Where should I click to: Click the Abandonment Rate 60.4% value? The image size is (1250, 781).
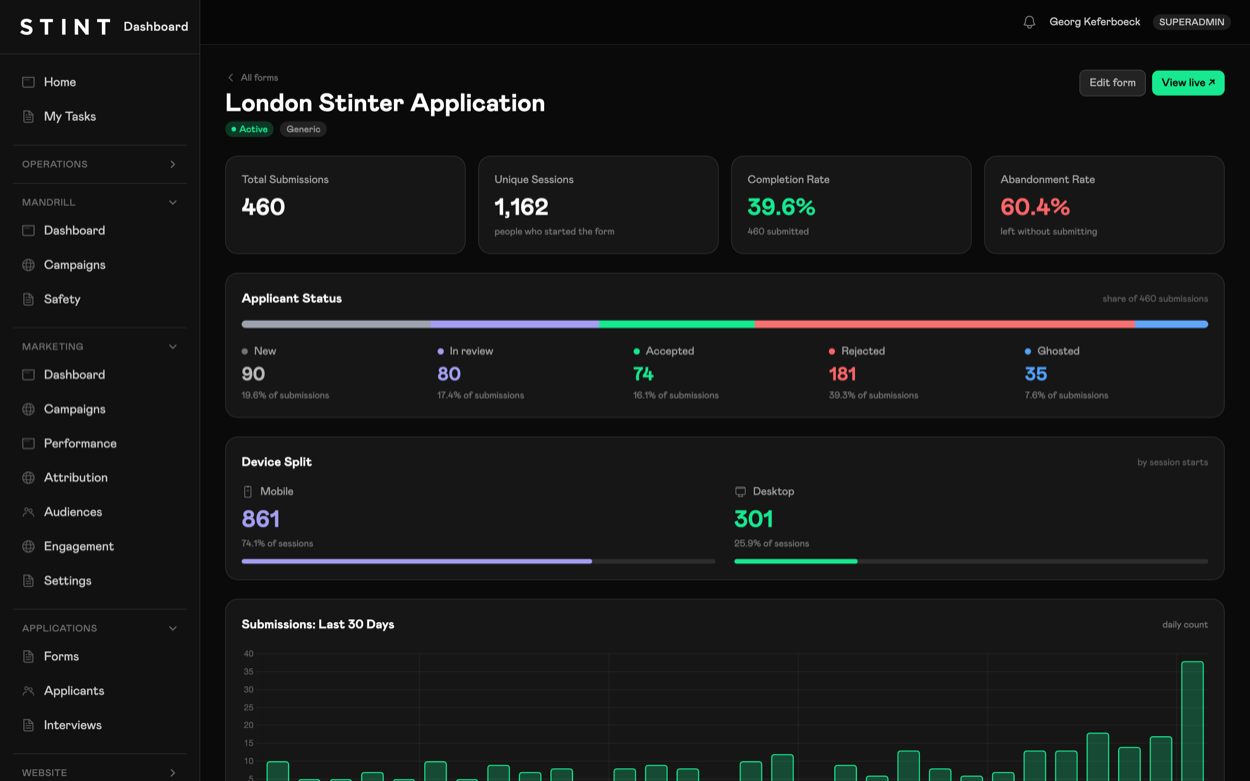coord(1035,207)
